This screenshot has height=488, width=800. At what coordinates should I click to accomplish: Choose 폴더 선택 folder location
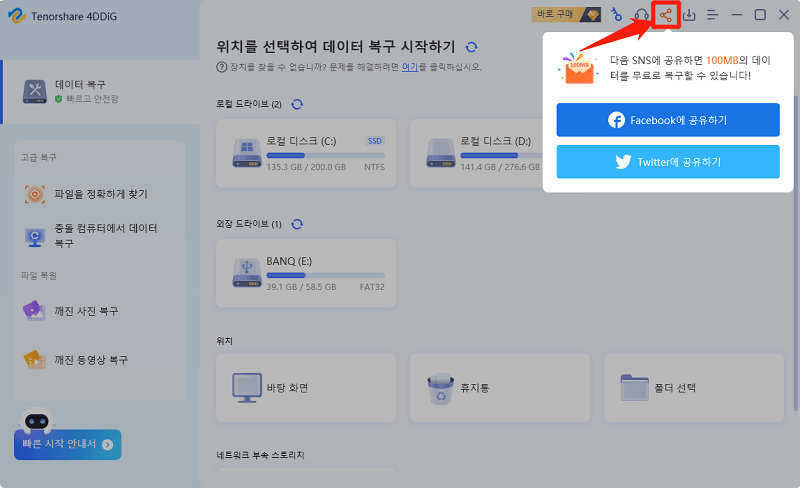(x=694, y=388)
